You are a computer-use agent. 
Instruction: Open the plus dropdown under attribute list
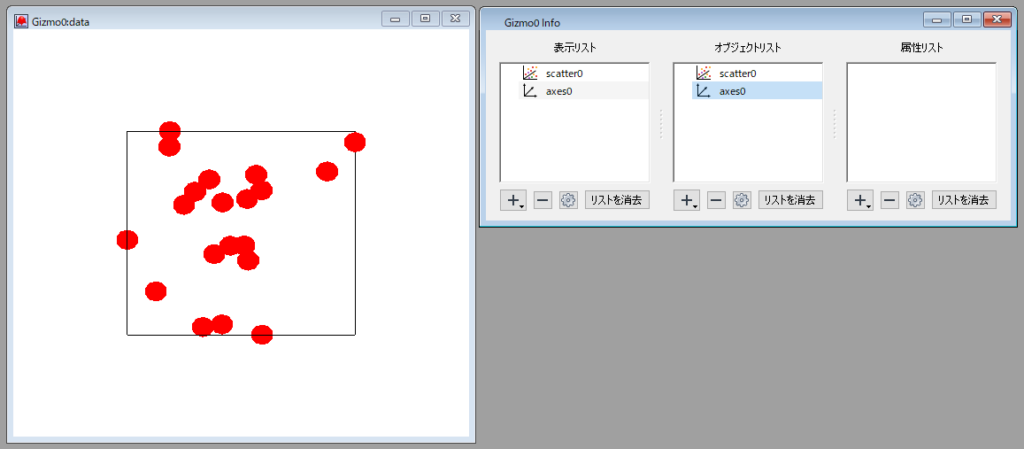(861, 200)
